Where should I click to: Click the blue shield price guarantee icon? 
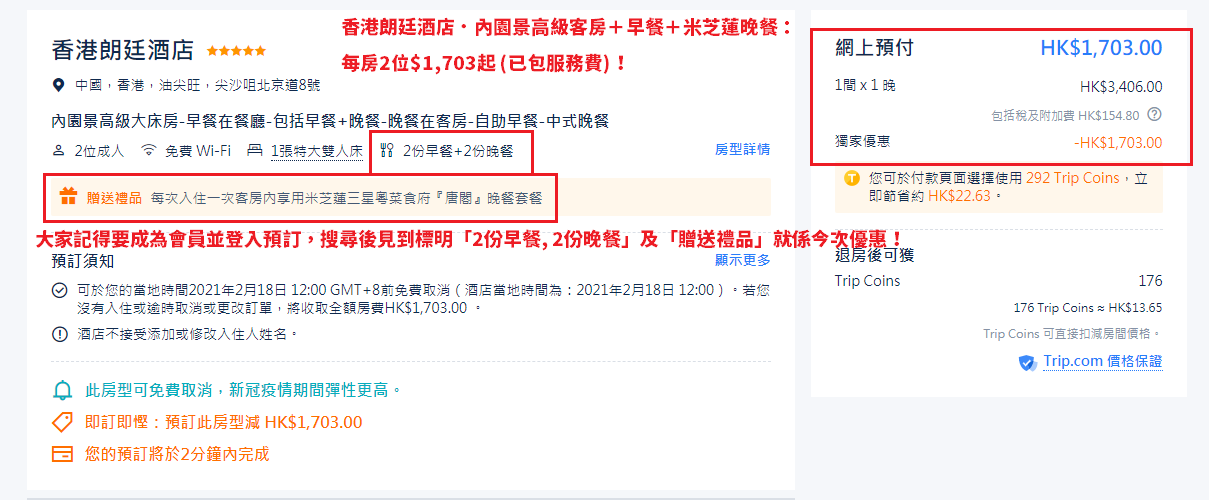click(1027, 363)
